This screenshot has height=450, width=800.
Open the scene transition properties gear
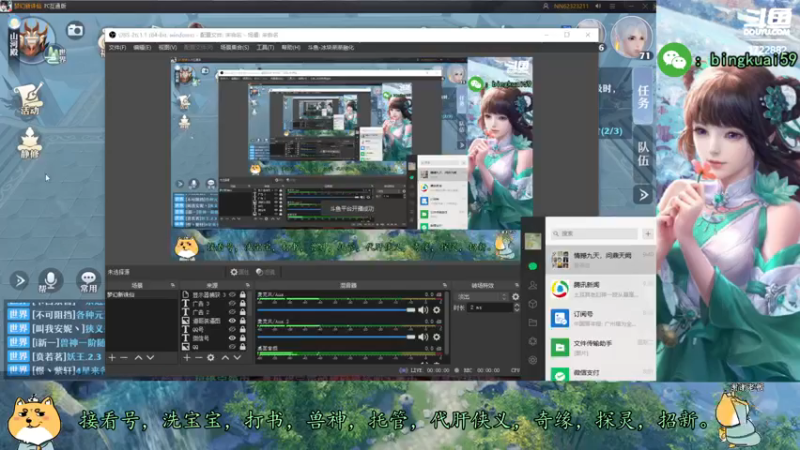point(515,296)
